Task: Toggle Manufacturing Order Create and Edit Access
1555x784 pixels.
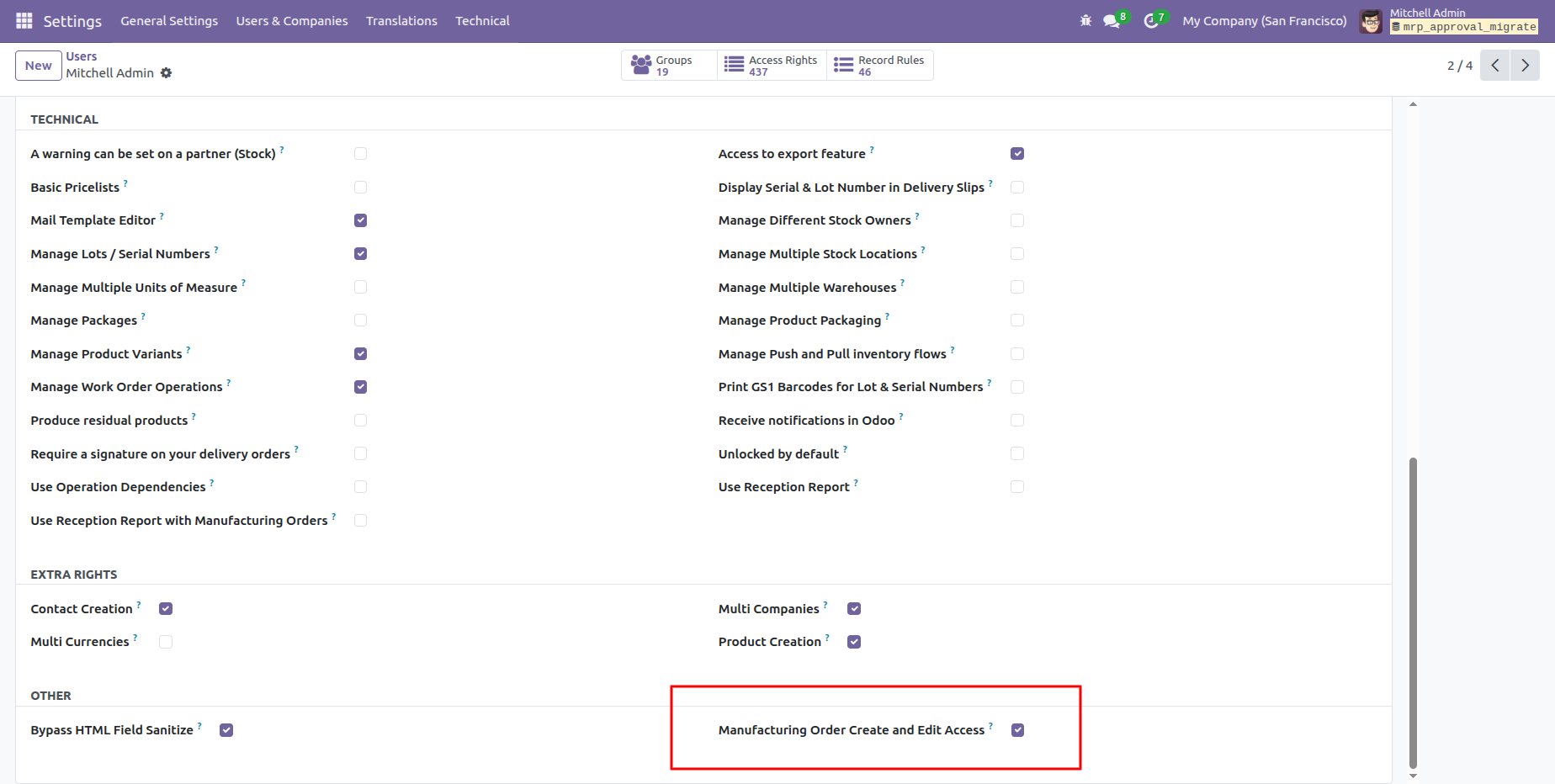Action: pos(1017,730)
